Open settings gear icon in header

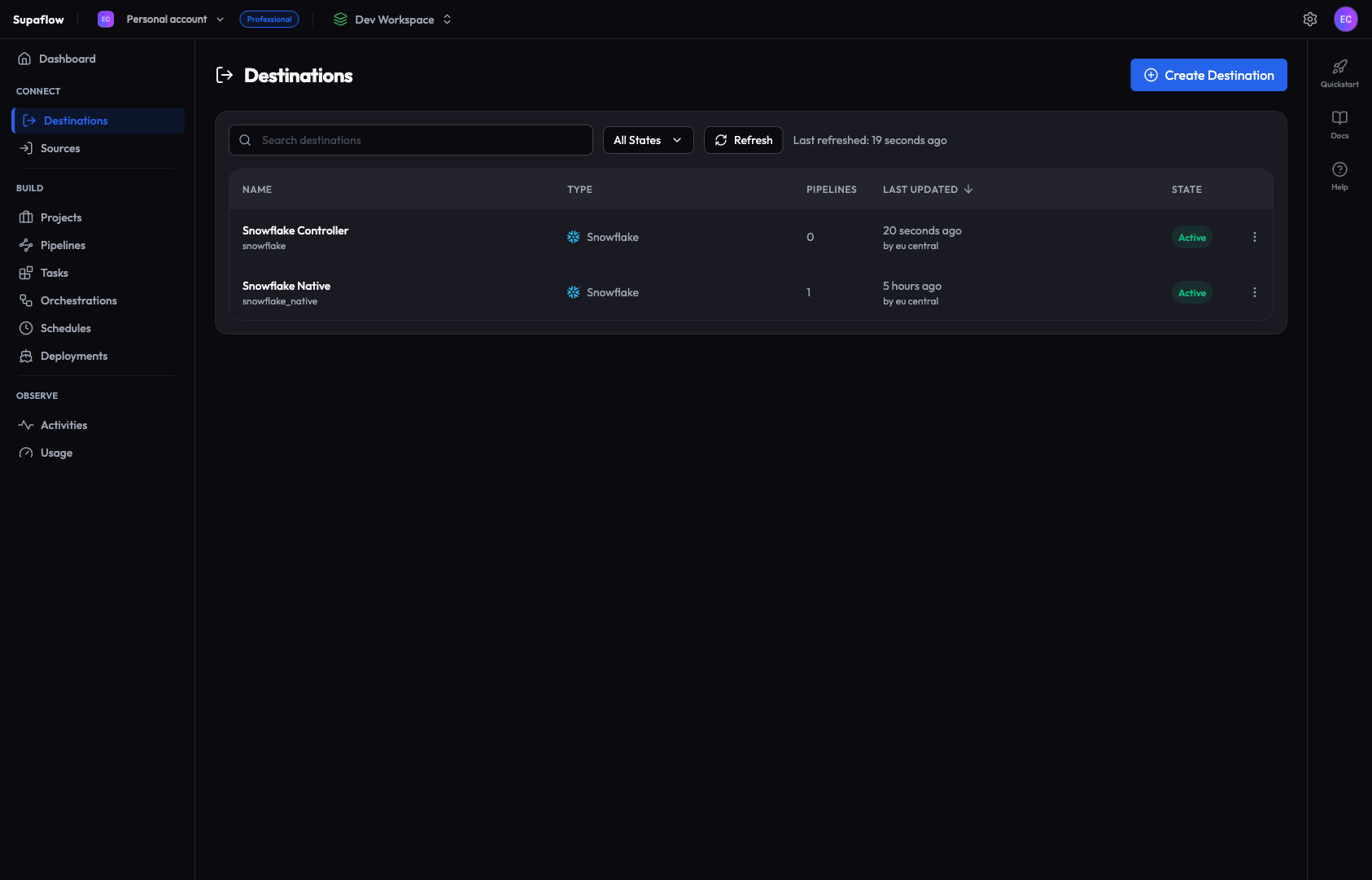(x=1310, y=20)
